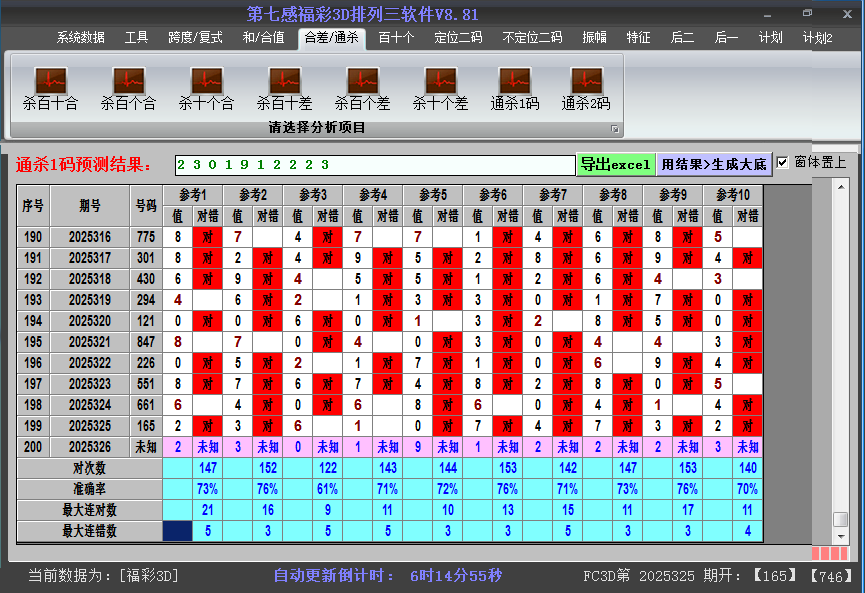This screenshot has width=865, height=593.
Task: Open the 杀十个合 analysis tool
Action: [x=205, y=85]
